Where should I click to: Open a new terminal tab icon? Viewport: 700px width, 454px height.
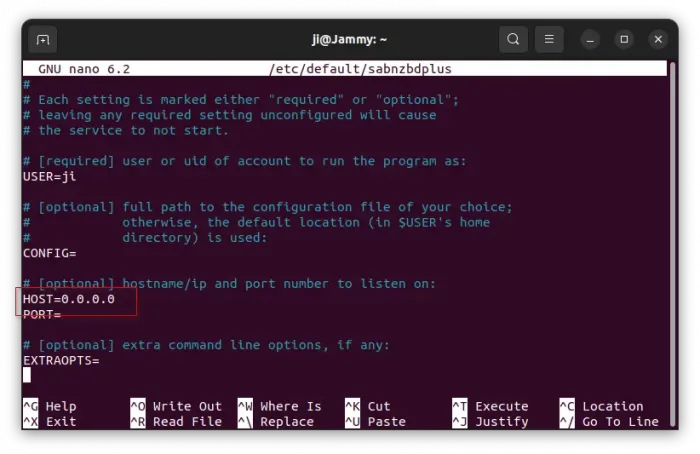pyautogui.click(x=42, y=40)
